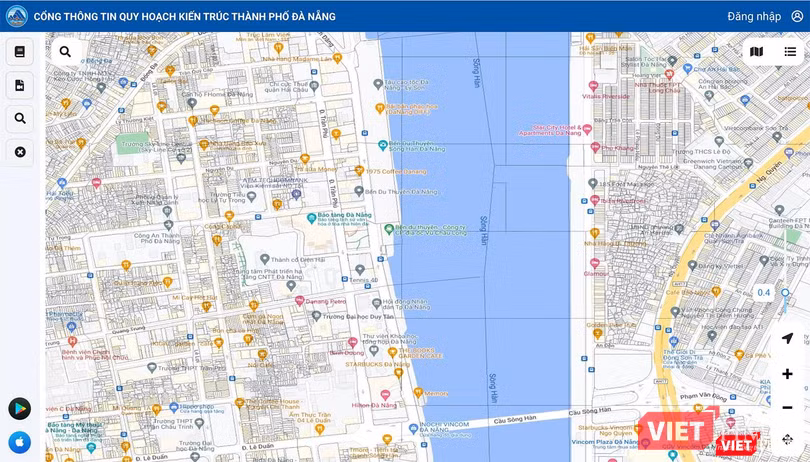The width and height of the screenshot is (810, 462).
Task: Open the layer list icon
Action: [790, 52]
